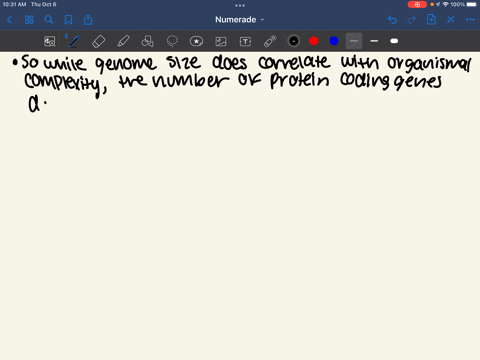Choose the black pen color
The image size is (480, 360).
click(294, 41)
